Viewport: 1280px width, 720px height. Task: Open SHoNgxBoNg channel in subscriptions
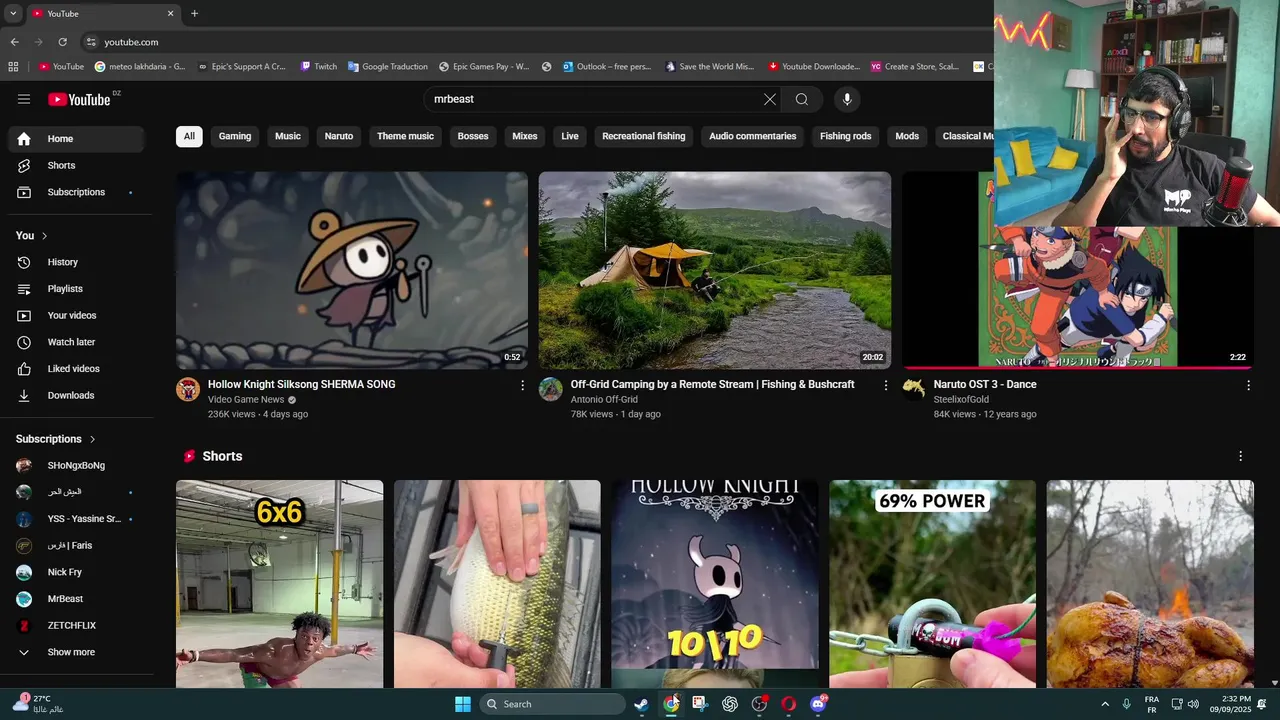click(76, 466)
